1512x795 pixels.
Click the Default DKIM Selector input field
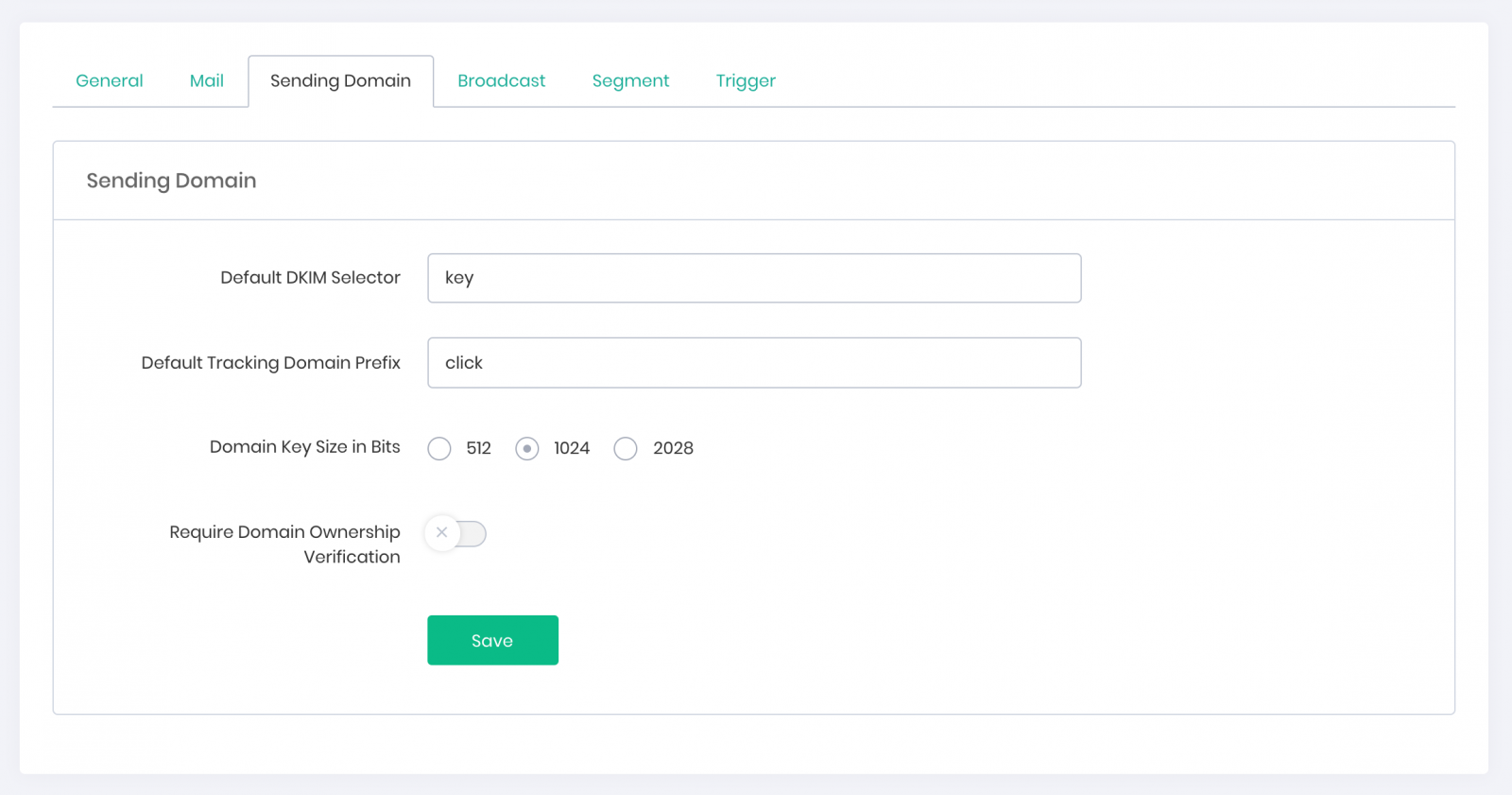pos(753,278)
